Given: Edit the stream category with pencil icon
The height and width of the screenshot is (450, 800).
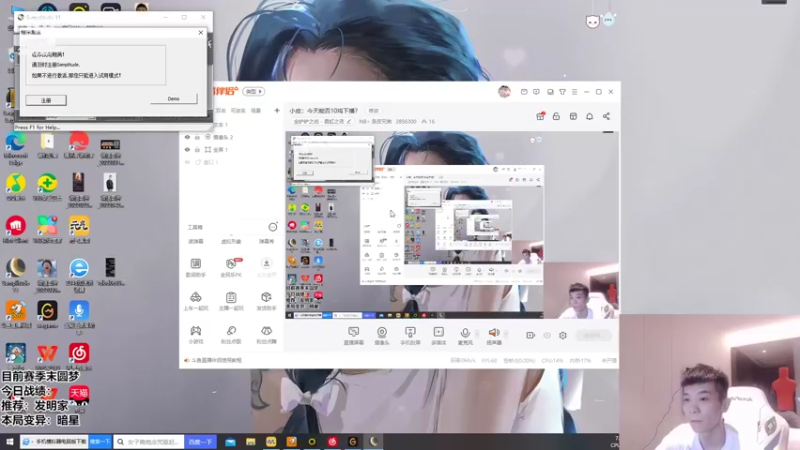Looking at the screenshot, I should 349,121.
